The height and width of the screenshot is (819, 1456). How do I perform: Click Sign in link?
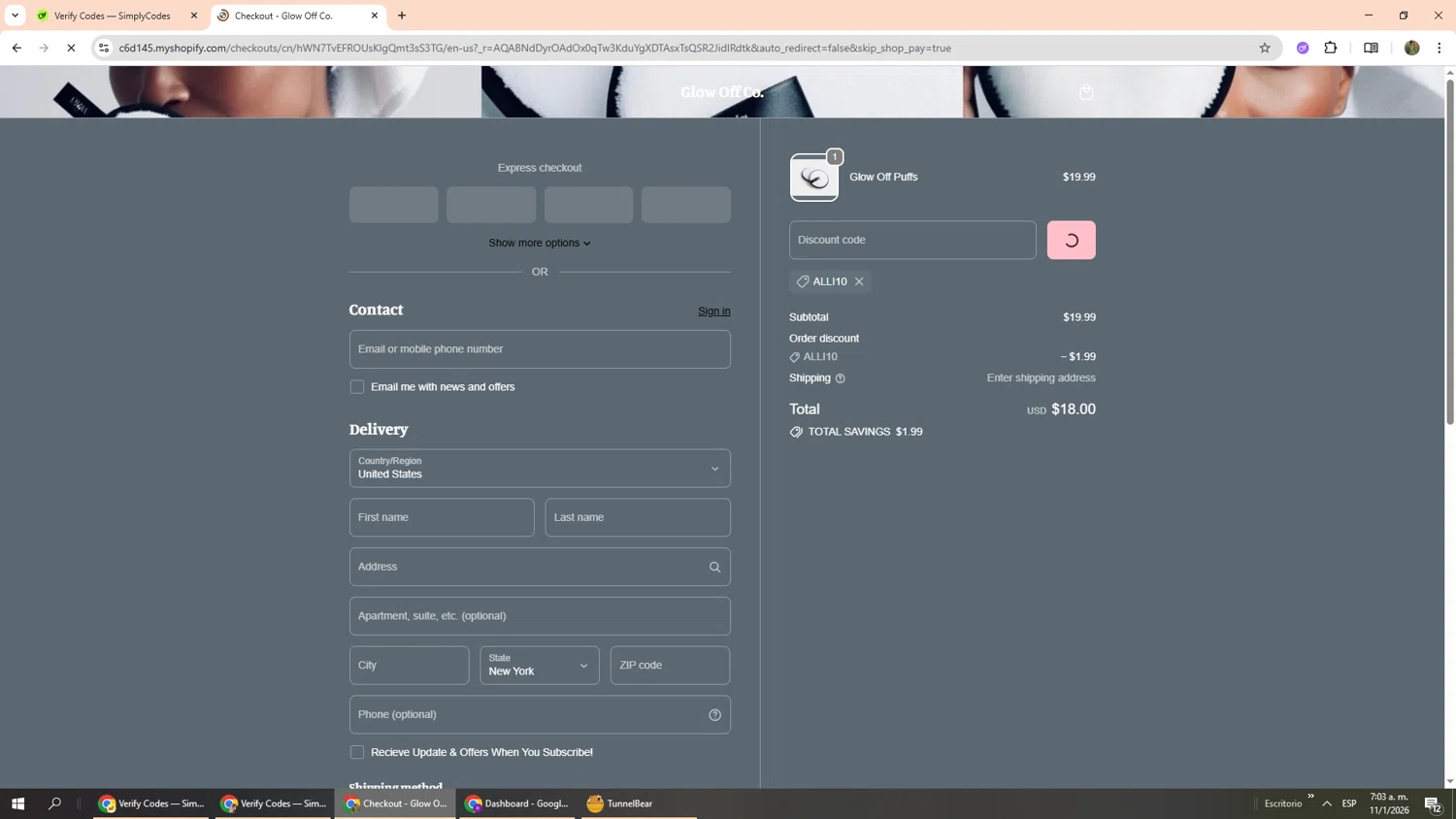click(714, 311)
